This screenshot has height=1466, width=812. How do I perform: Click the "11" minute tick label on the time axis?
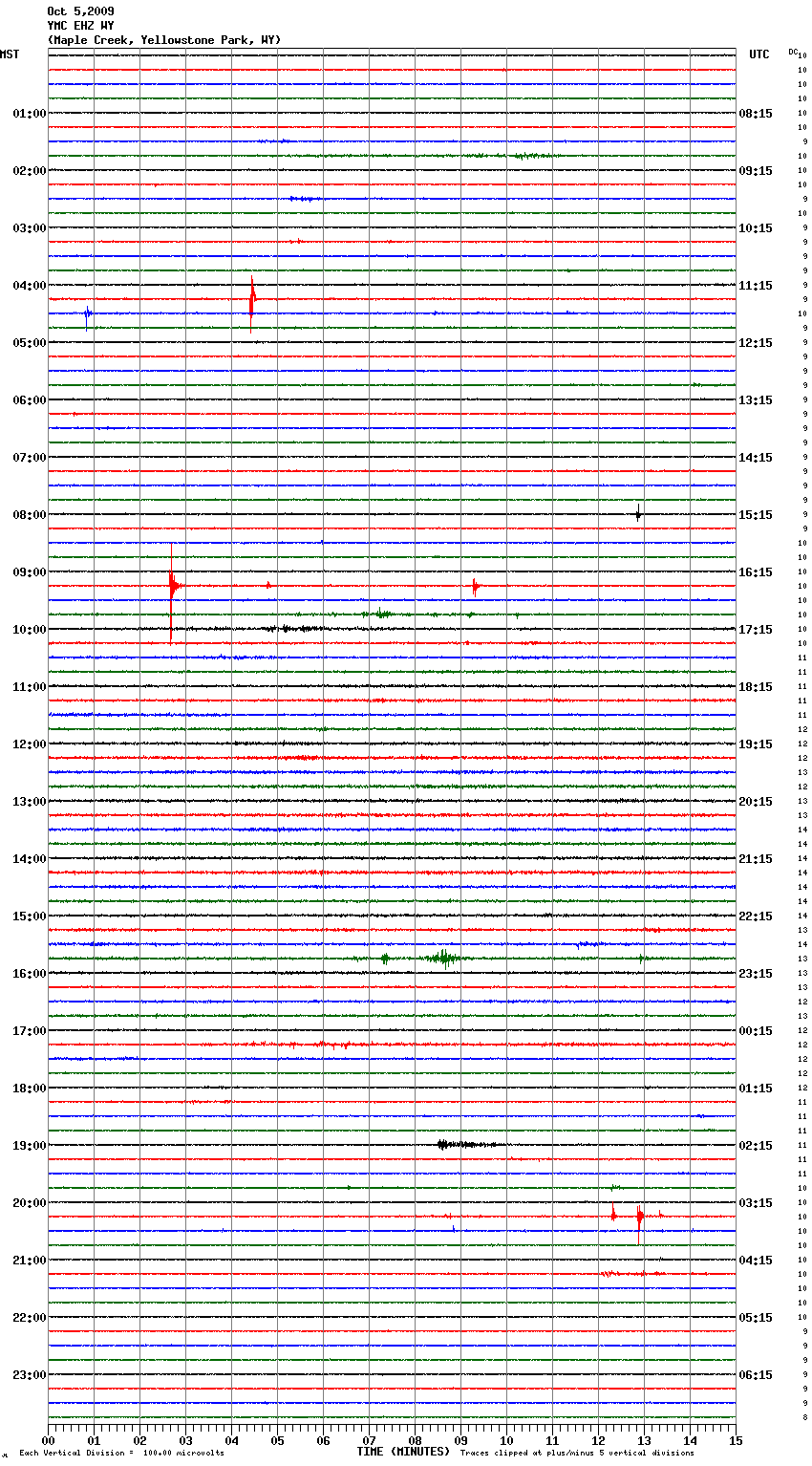(552, 1440)
